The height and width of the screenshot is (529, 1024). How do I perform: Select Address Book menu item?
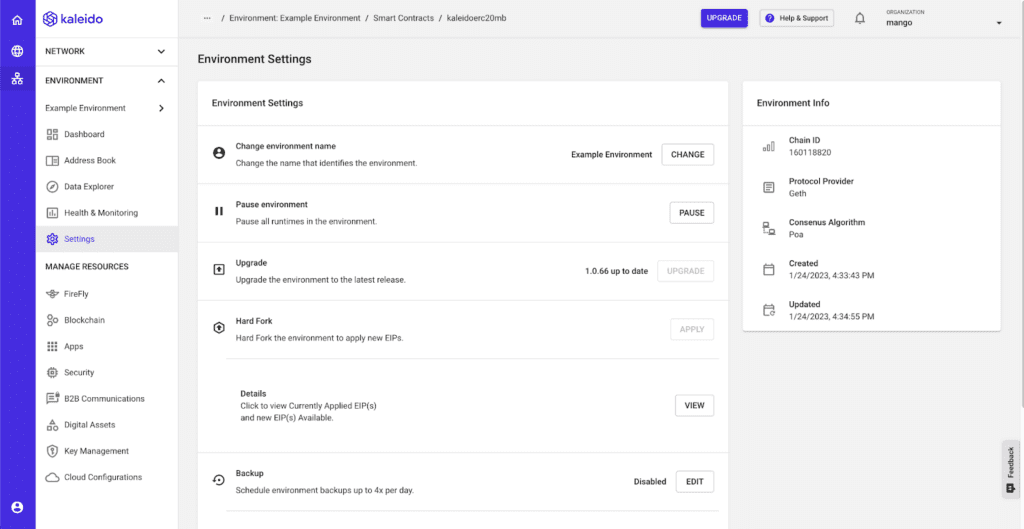(90, 160)
